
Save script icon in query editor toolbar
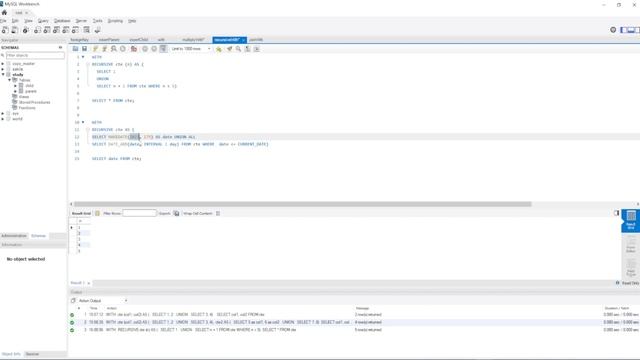(84, 49)
